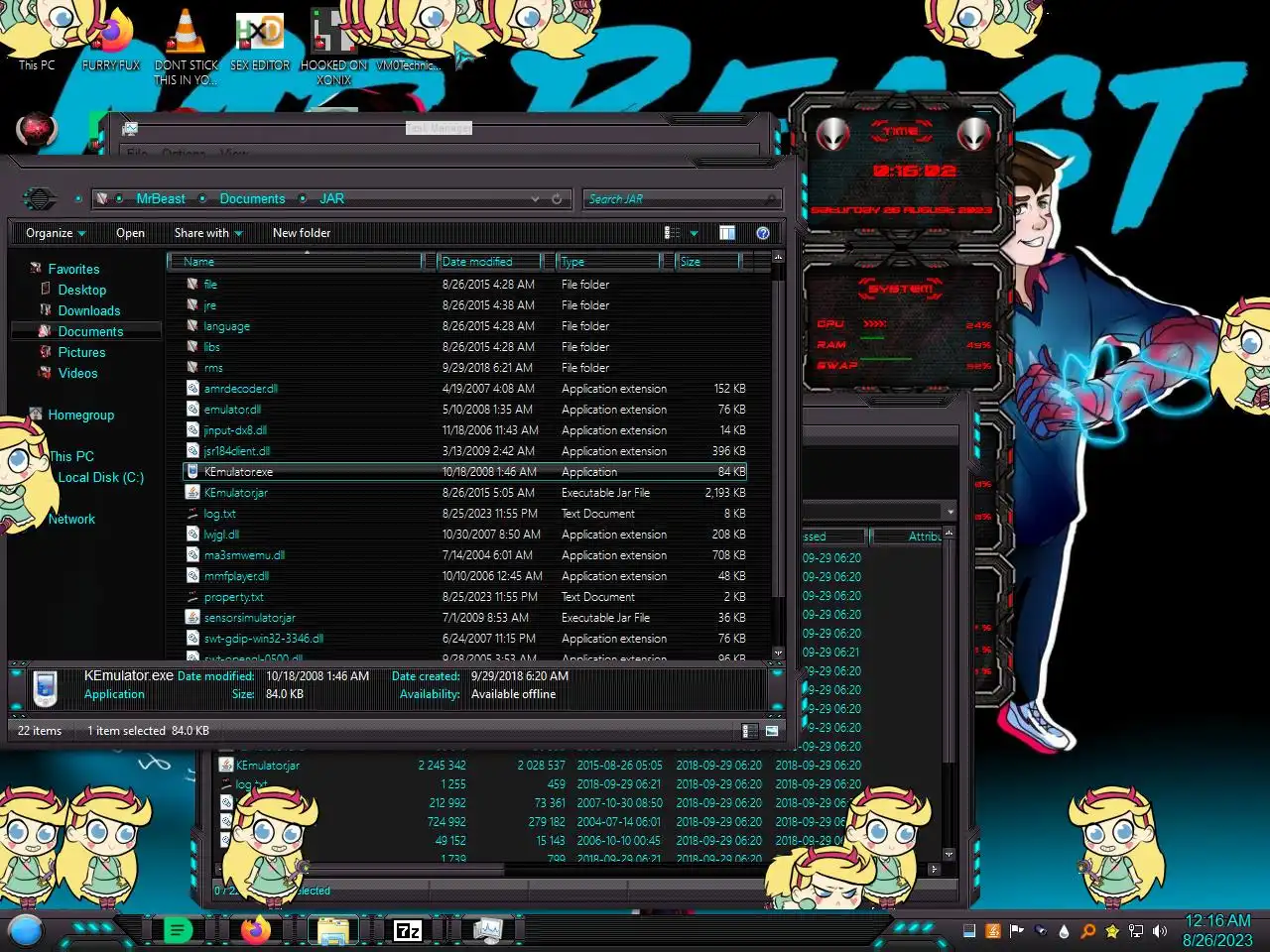This screenshot has height=952, width=1270.
Task: Open the green Spotify-style taskbar app
Action: (x=178, y=930)
